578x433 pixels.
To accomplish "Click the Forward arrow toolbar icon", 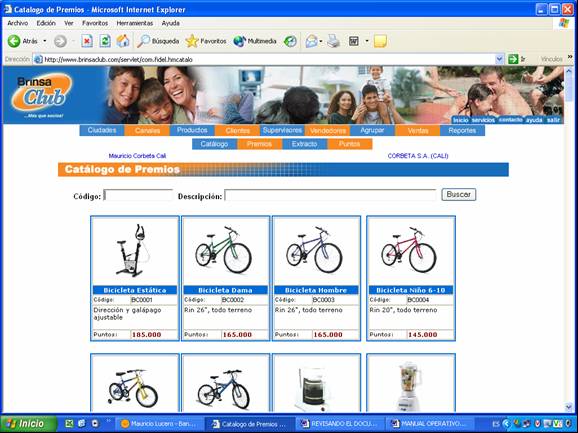I will 60,41.
